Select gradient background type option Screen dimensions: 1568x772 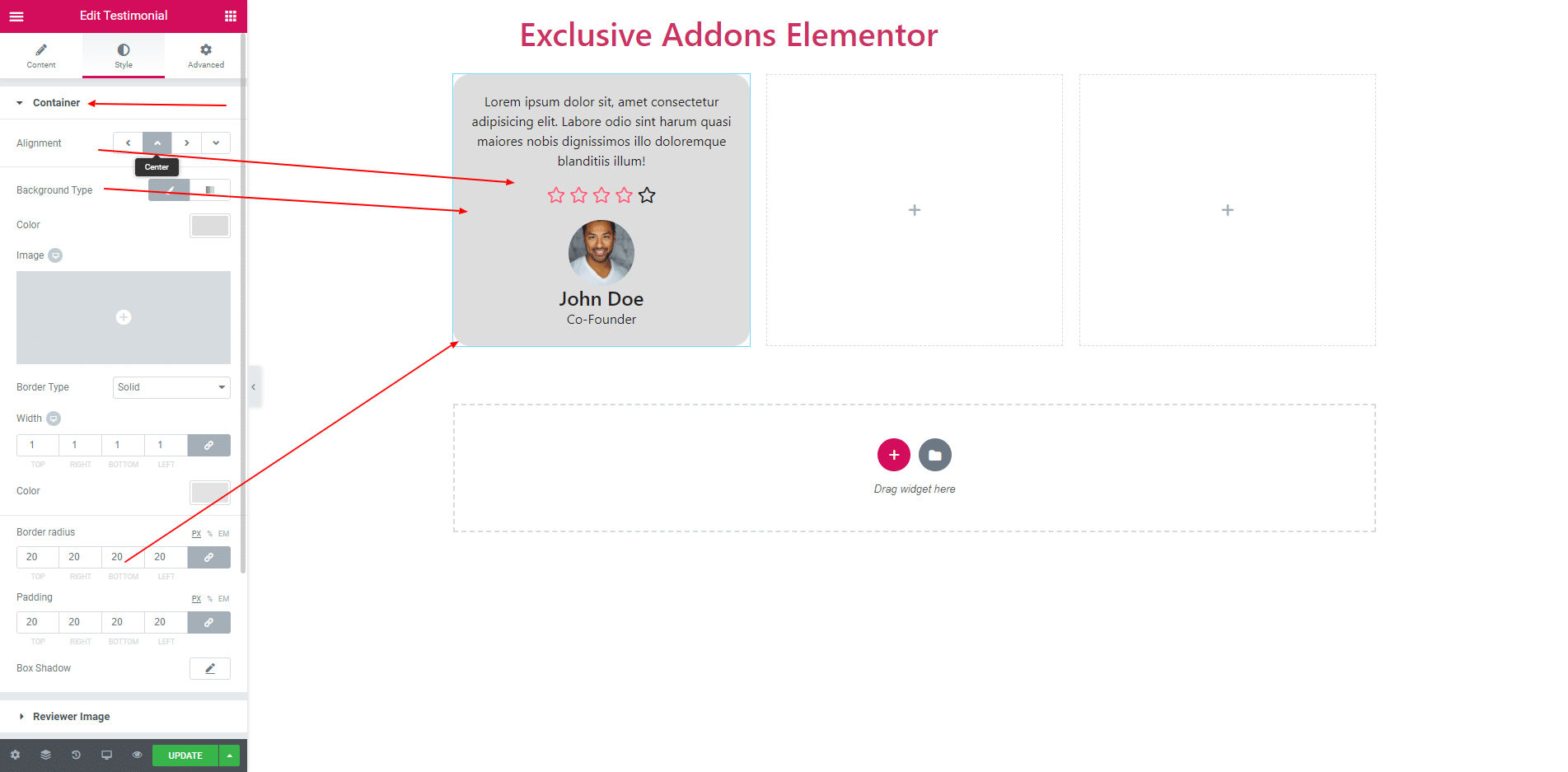point(210,190)
